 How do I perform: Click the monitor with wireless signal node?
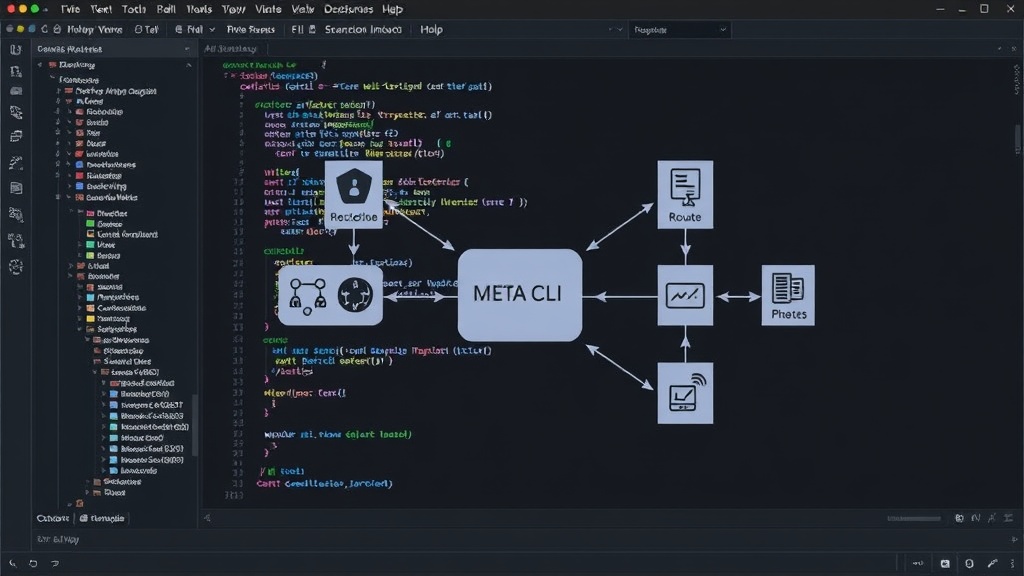coord(685,393)
